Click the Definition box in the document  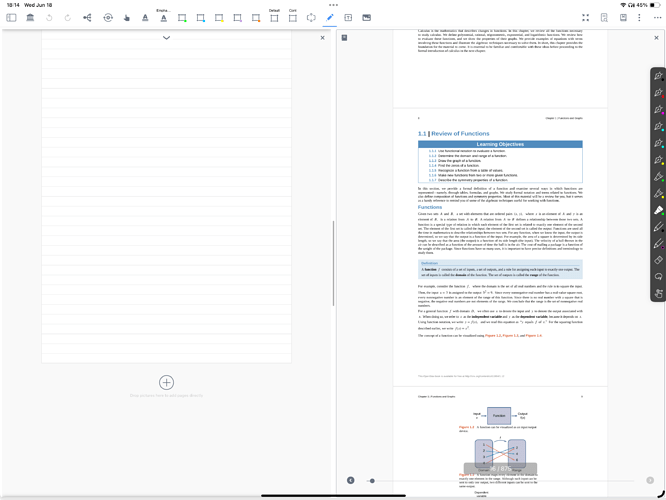pyautogui.click(x=500, y=269)
